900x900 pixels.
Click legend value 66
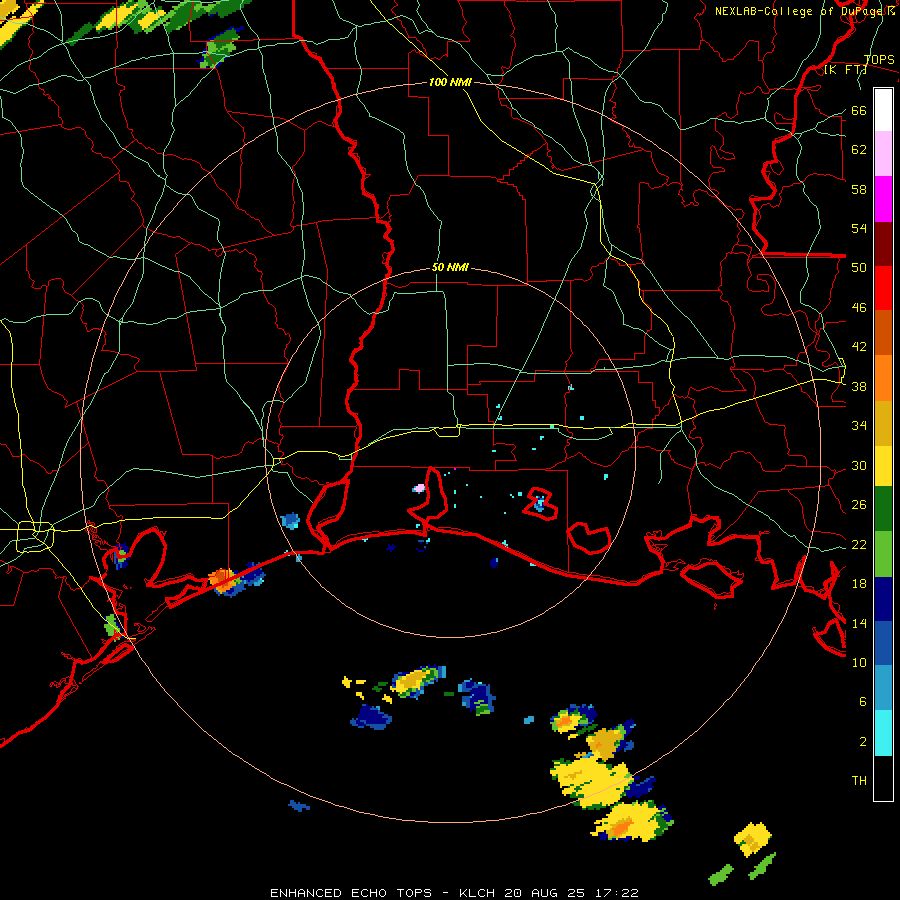click(x=859, y=111)
